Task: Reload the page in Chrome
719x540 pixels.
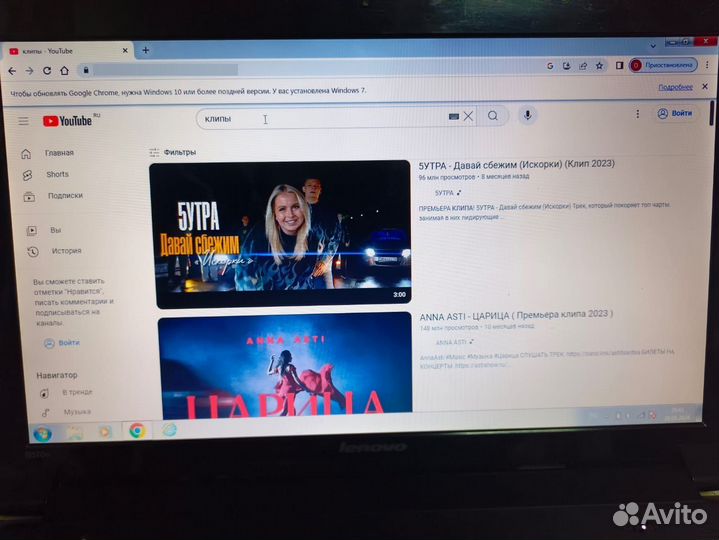Action: (47, 70)
